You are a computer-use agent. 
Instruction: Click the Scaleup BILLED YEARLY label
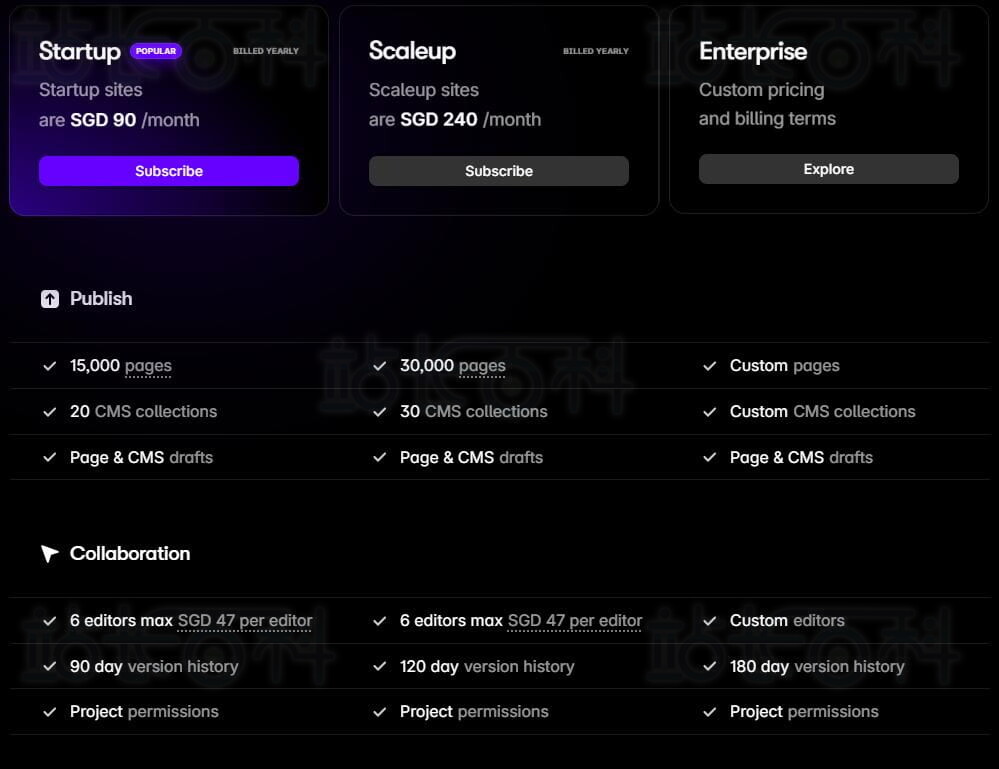coord(596,51)
